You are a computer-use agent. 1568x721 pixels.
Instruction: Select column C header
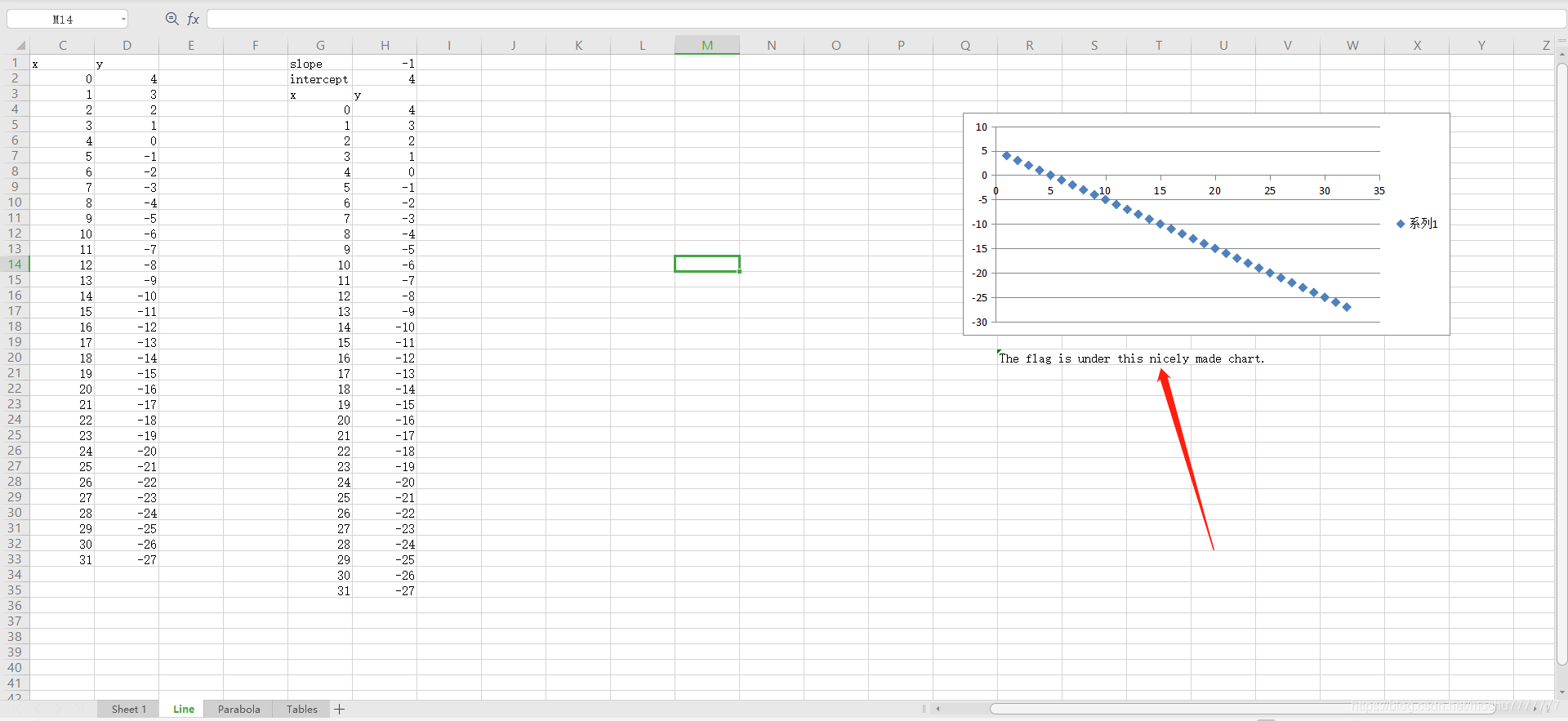tap(62, 46)
